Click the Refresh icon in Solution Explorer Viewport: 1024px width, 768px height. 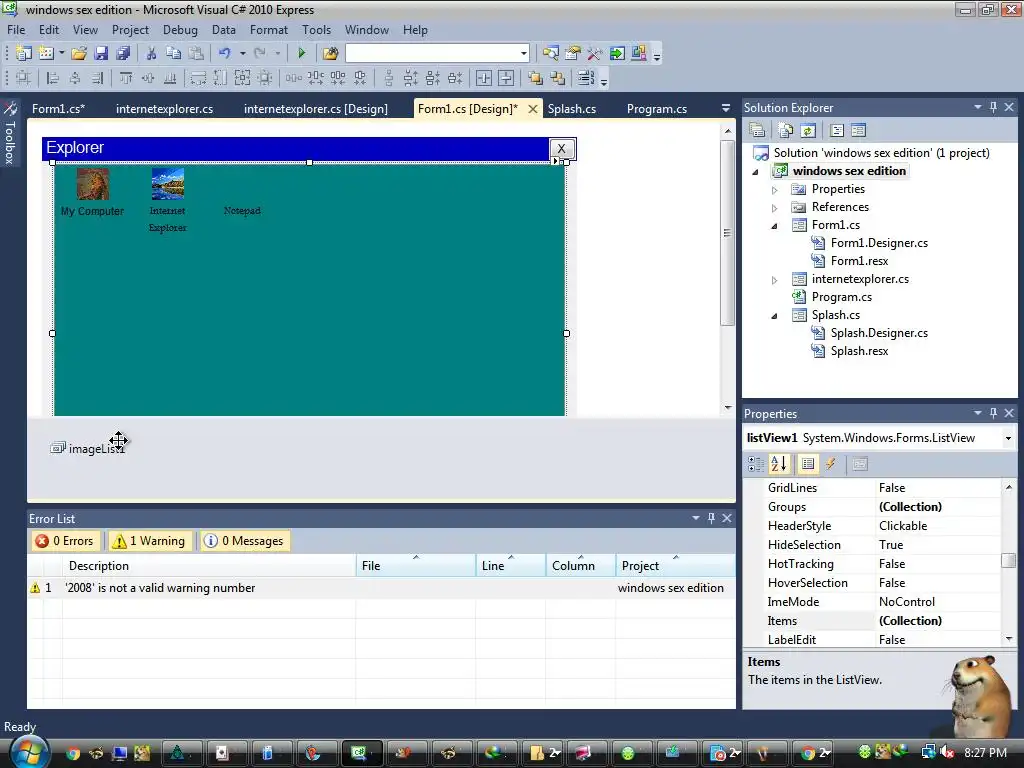pyautogui.click(x=808, y=131)
